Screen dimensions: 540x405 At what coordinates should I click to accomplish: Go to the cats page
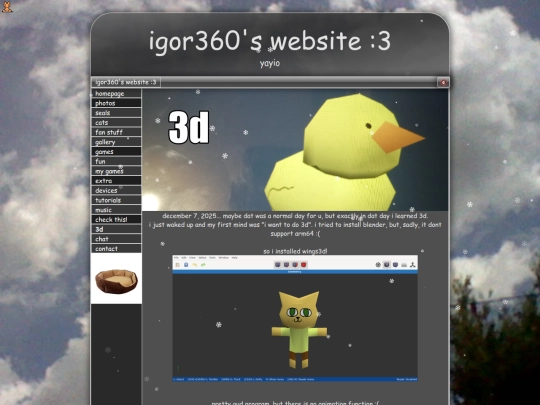tap(116, 122)
